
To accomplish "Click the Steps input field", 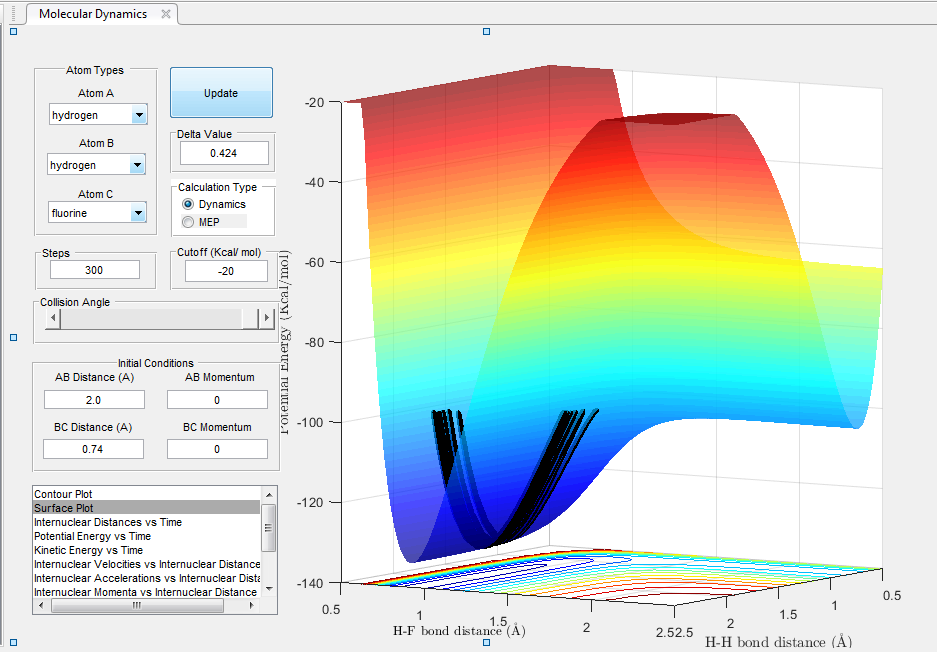I will pos(95,270).
